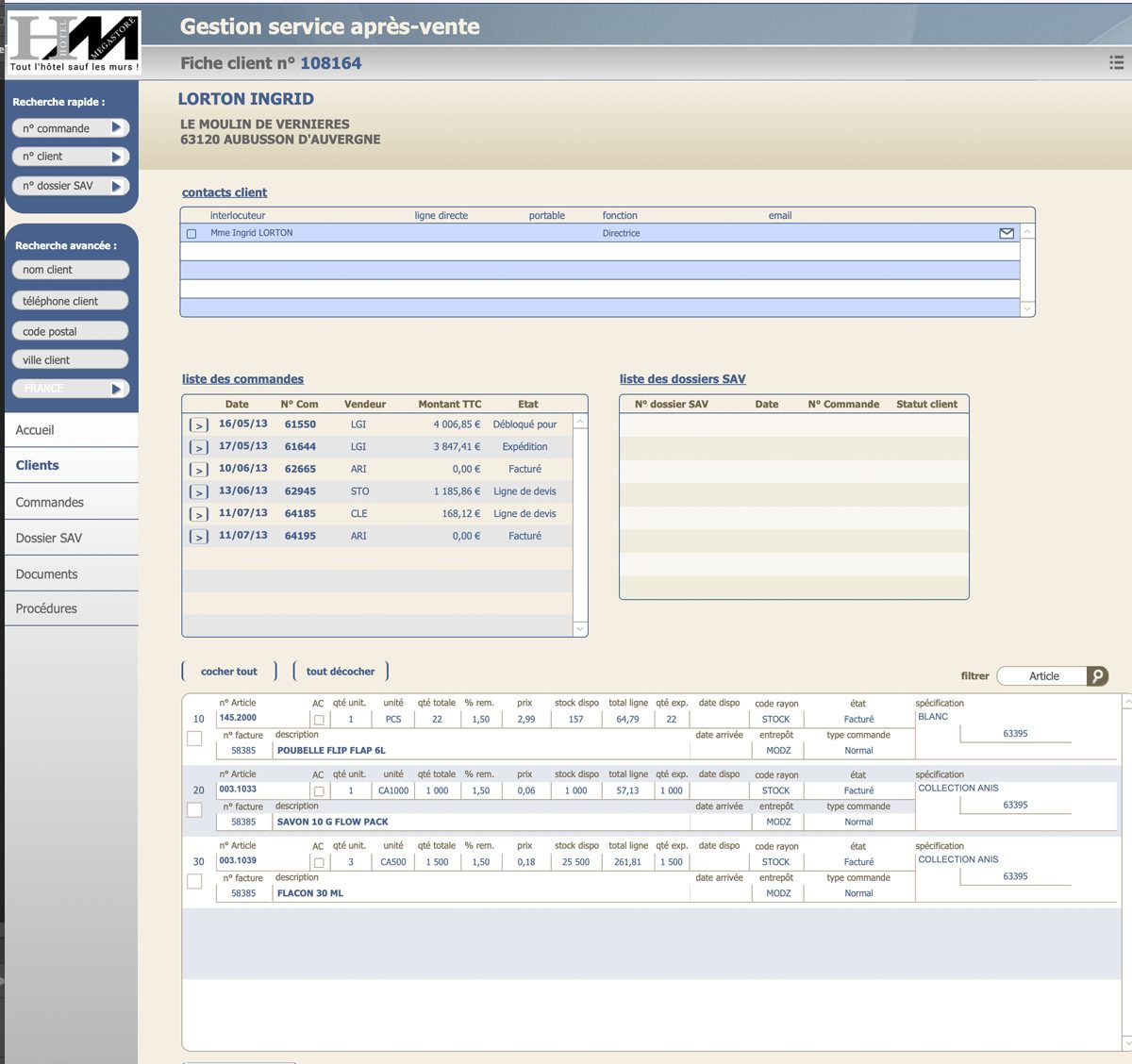
Task: Check the selection box for line 20
Action: click(194, 809)
